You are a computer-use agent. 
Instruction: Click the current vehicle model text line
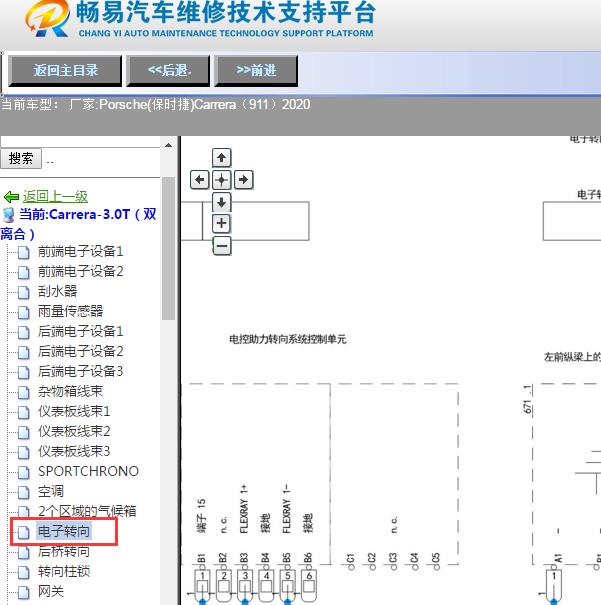(155, 105)
